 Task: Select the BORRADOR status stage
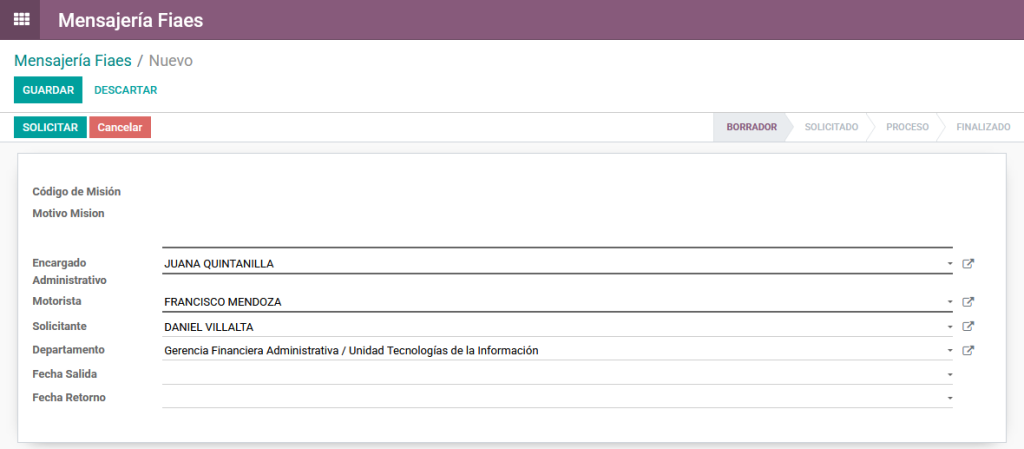[x=751, y=127]
